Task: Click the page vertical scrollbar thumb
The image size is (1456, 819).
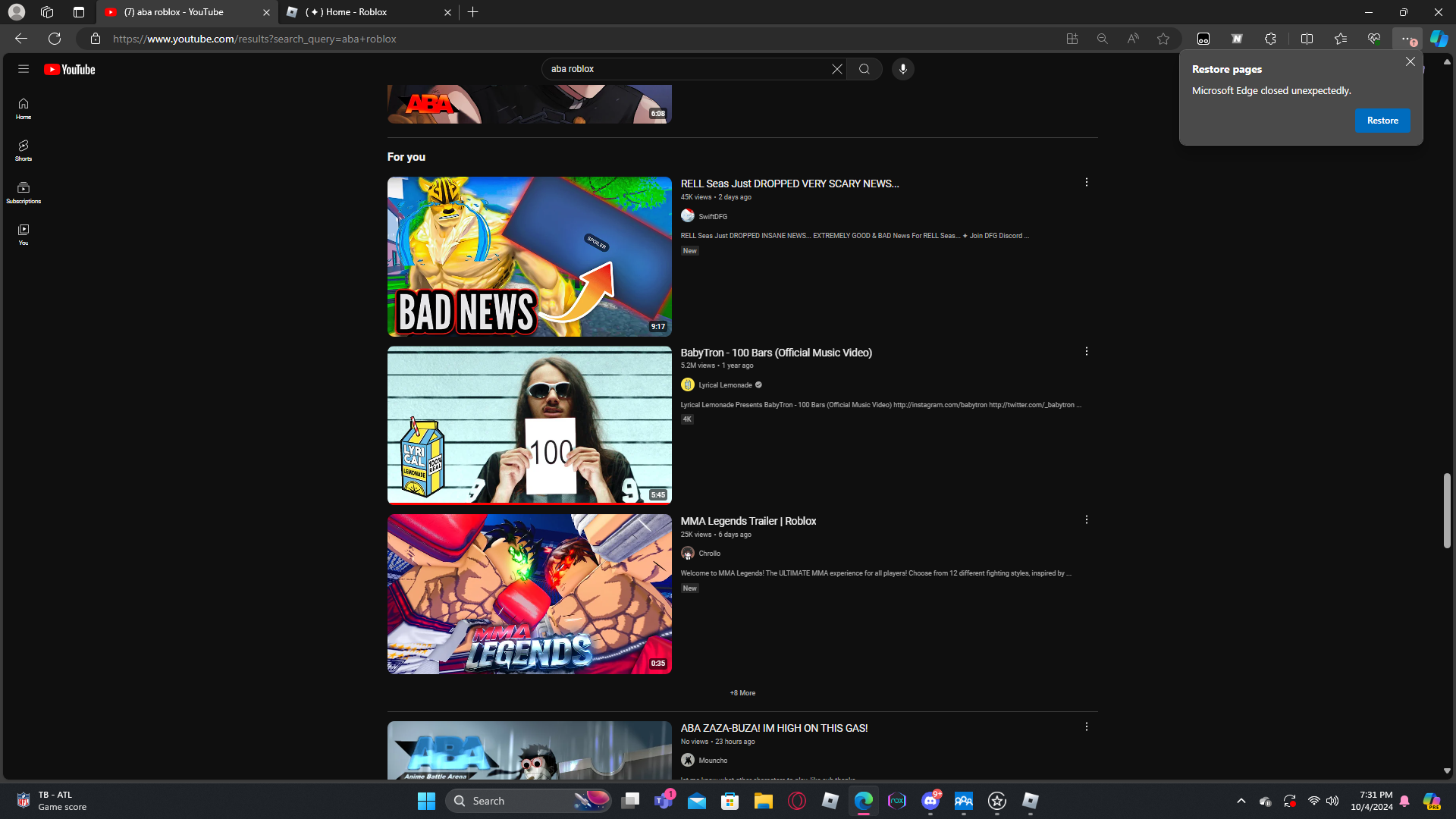Action: (1447, 510)
